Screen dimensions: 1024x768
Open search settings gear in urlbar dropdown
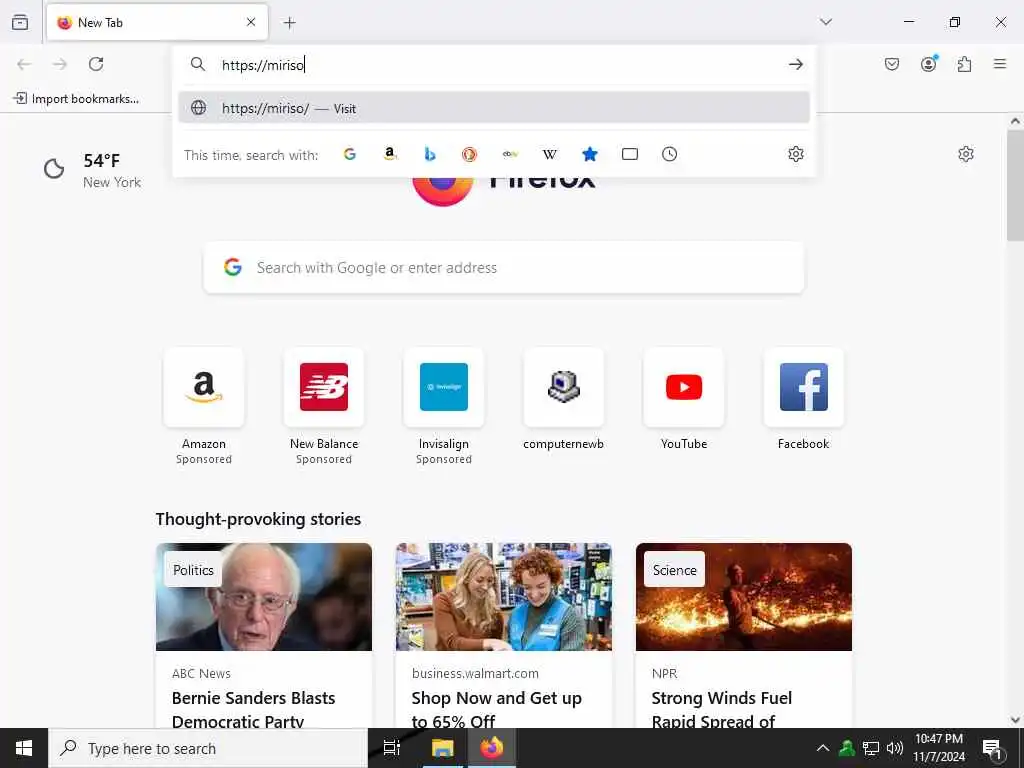(795, 154)
